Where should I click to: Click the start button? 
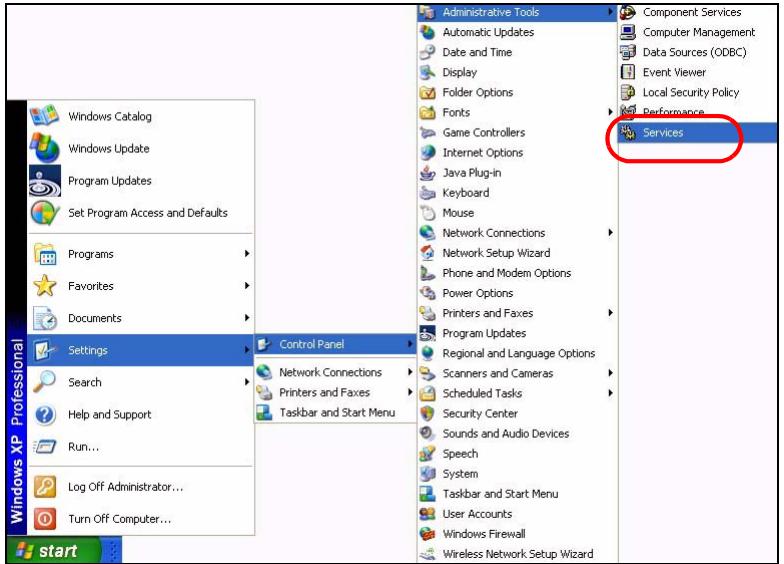click(54, 550)
